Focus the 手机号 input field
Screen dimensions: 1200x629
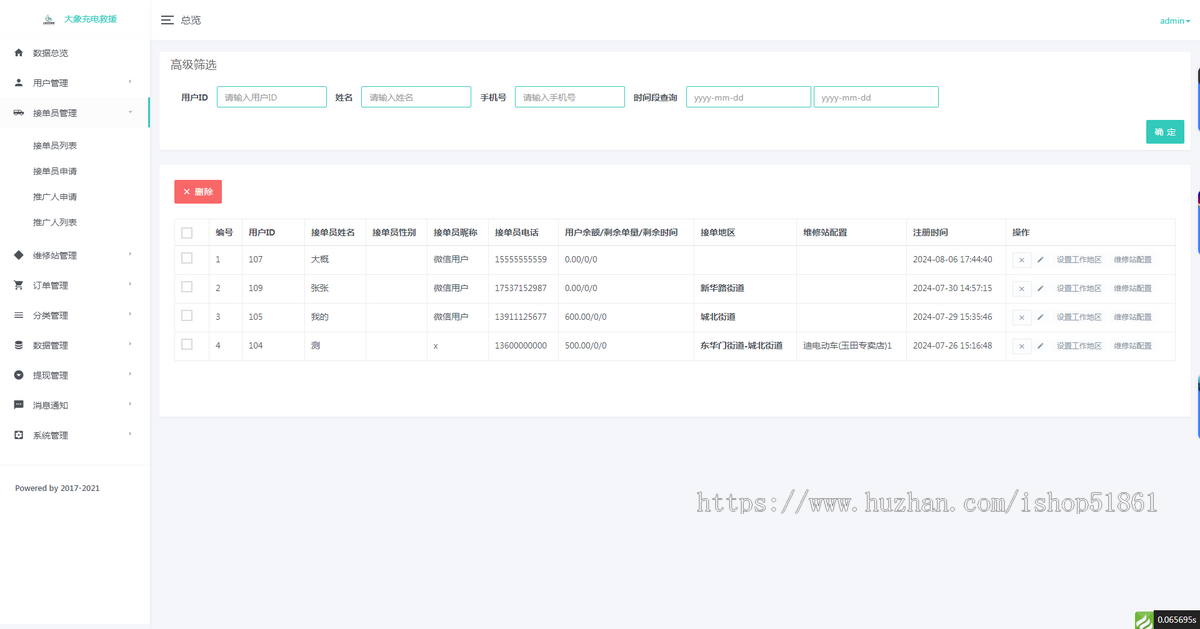570,97
